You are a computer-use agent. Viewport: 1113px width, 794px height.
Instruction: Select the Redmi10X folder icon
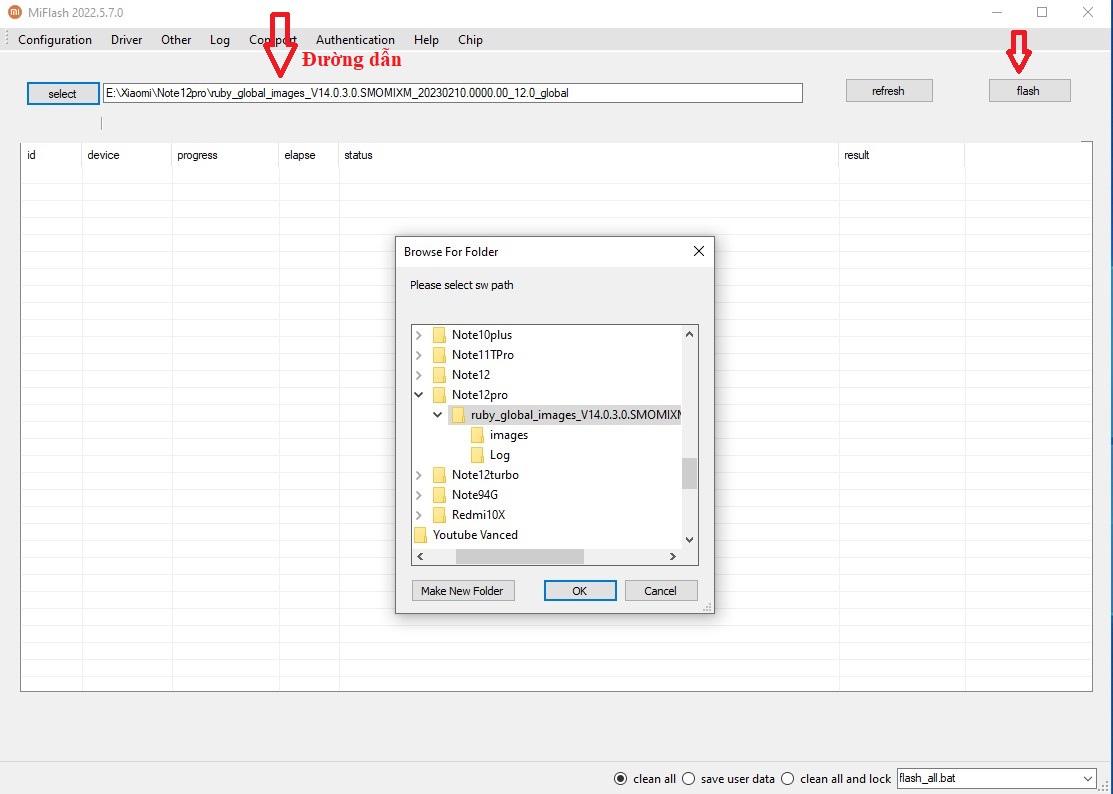[439, 514]
